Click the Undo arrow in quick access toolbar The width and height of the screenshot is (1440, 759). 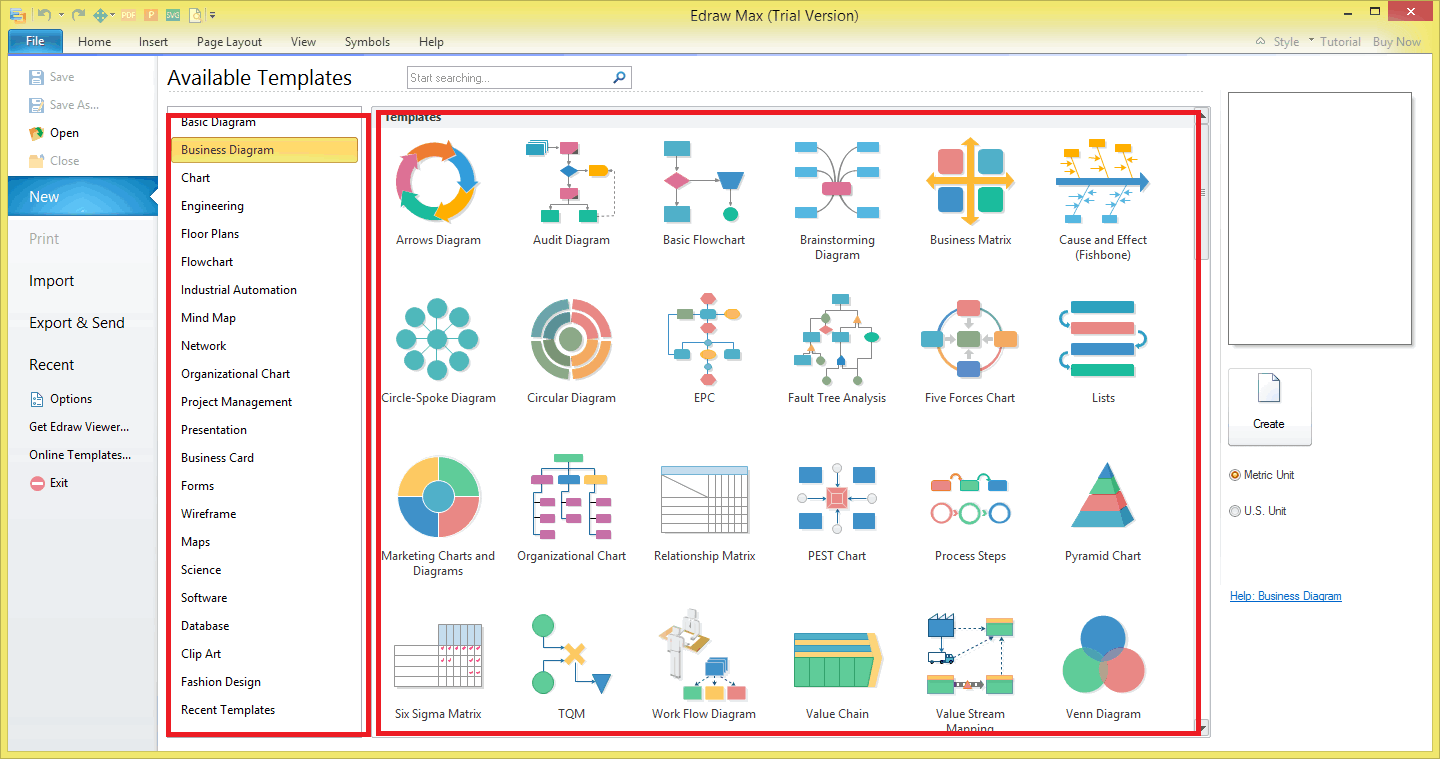(x=43, y=15)
